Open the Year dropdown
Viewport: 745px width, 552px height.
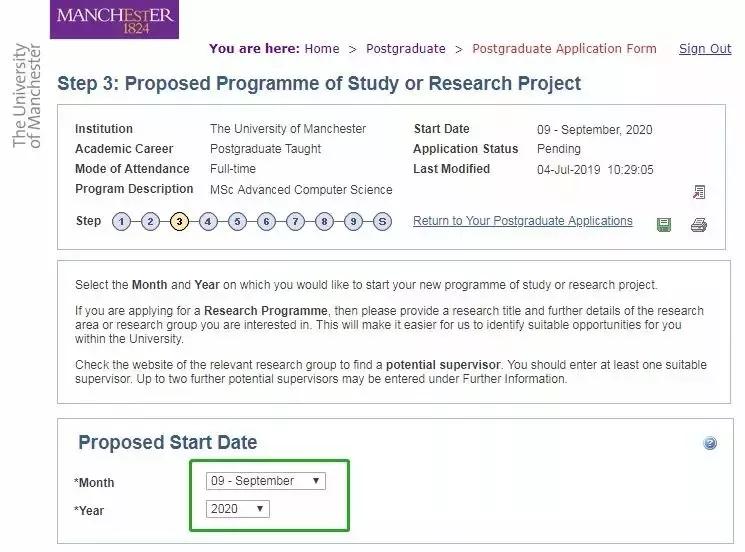tap(238, 509)
